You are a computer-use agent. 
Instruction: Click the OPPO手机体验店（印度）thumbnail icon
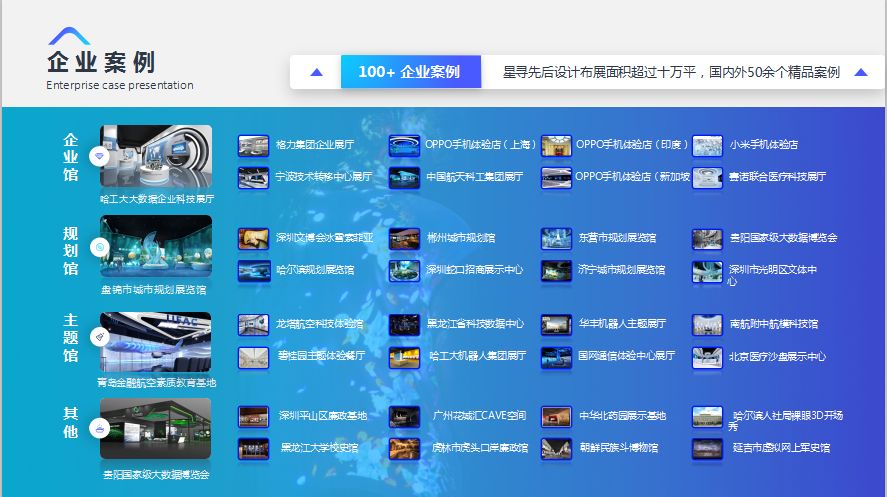(x=556, y=145)
